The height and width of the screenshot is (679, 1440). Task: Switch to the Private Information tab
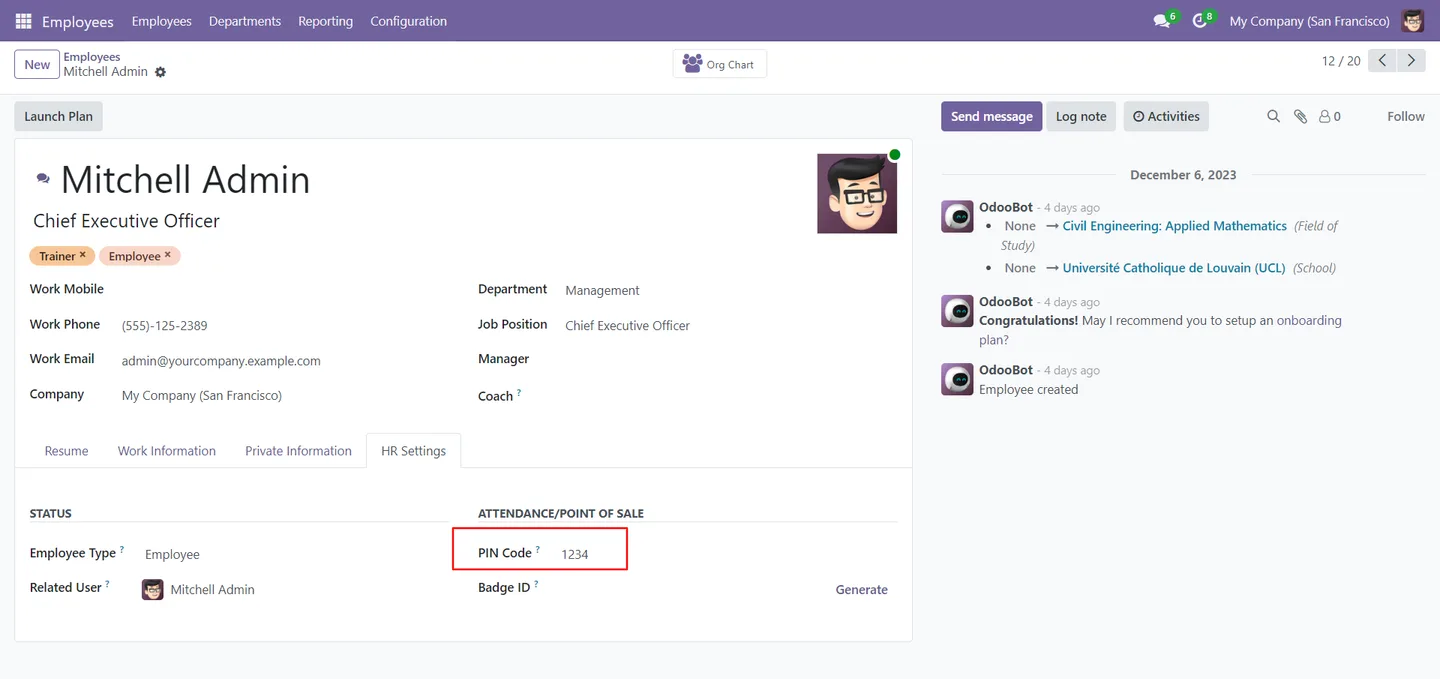click(x=298, y=451)
